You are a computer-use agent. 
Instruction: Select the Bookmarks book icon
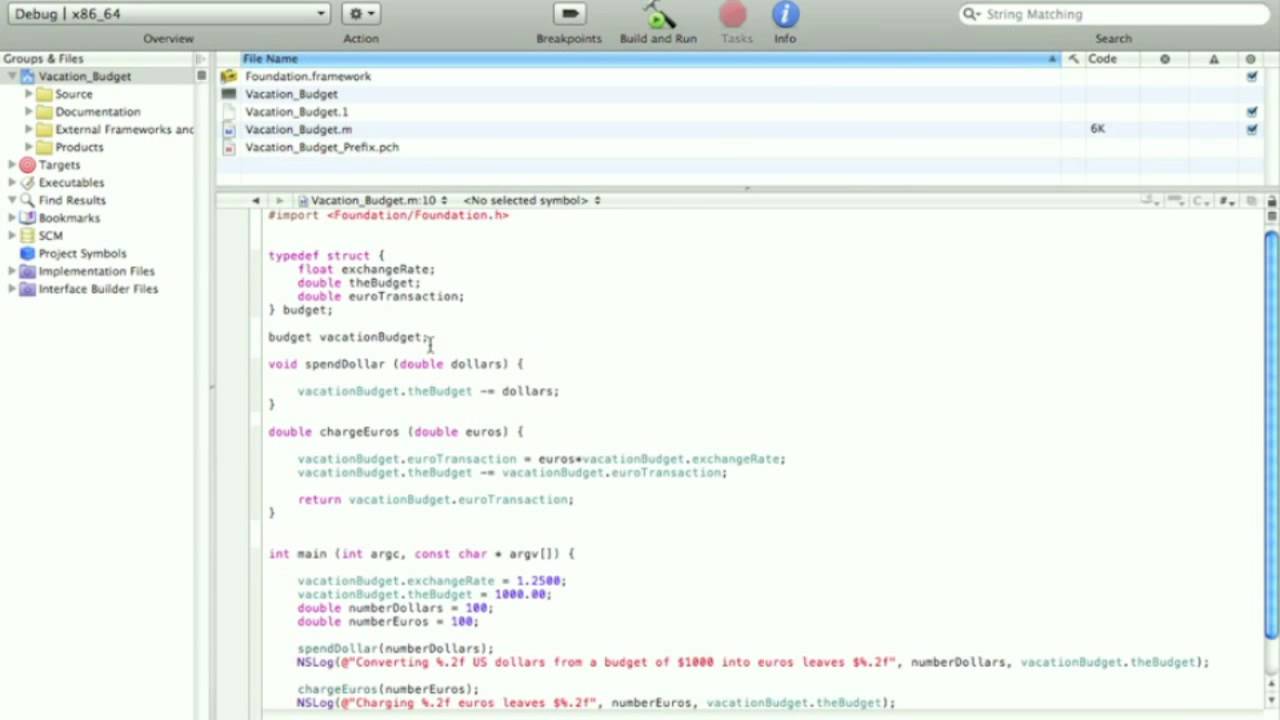(x=27, y=218)
